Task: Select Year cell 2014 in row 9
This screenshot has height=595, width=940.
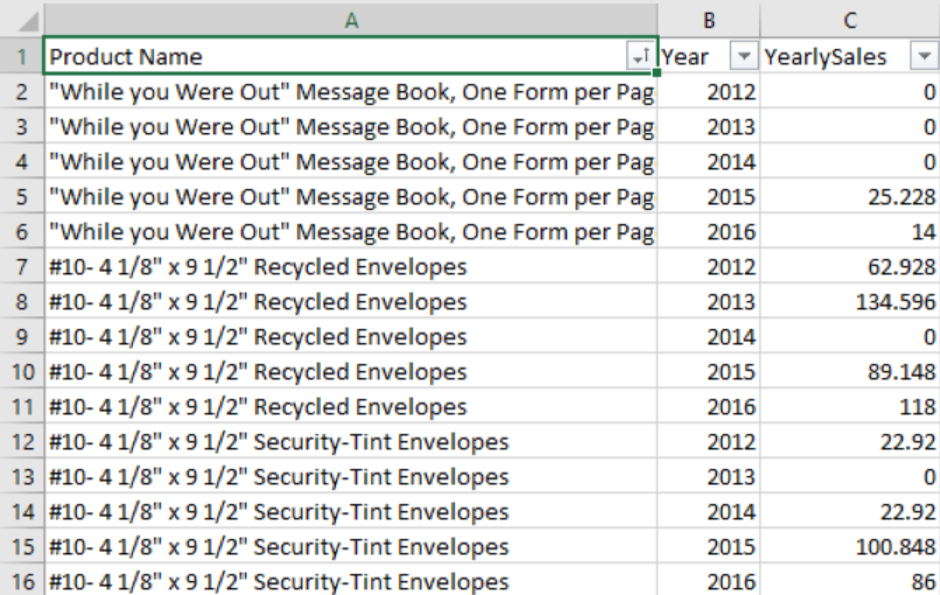Action: pyautogui.click(x=708, y=337)
